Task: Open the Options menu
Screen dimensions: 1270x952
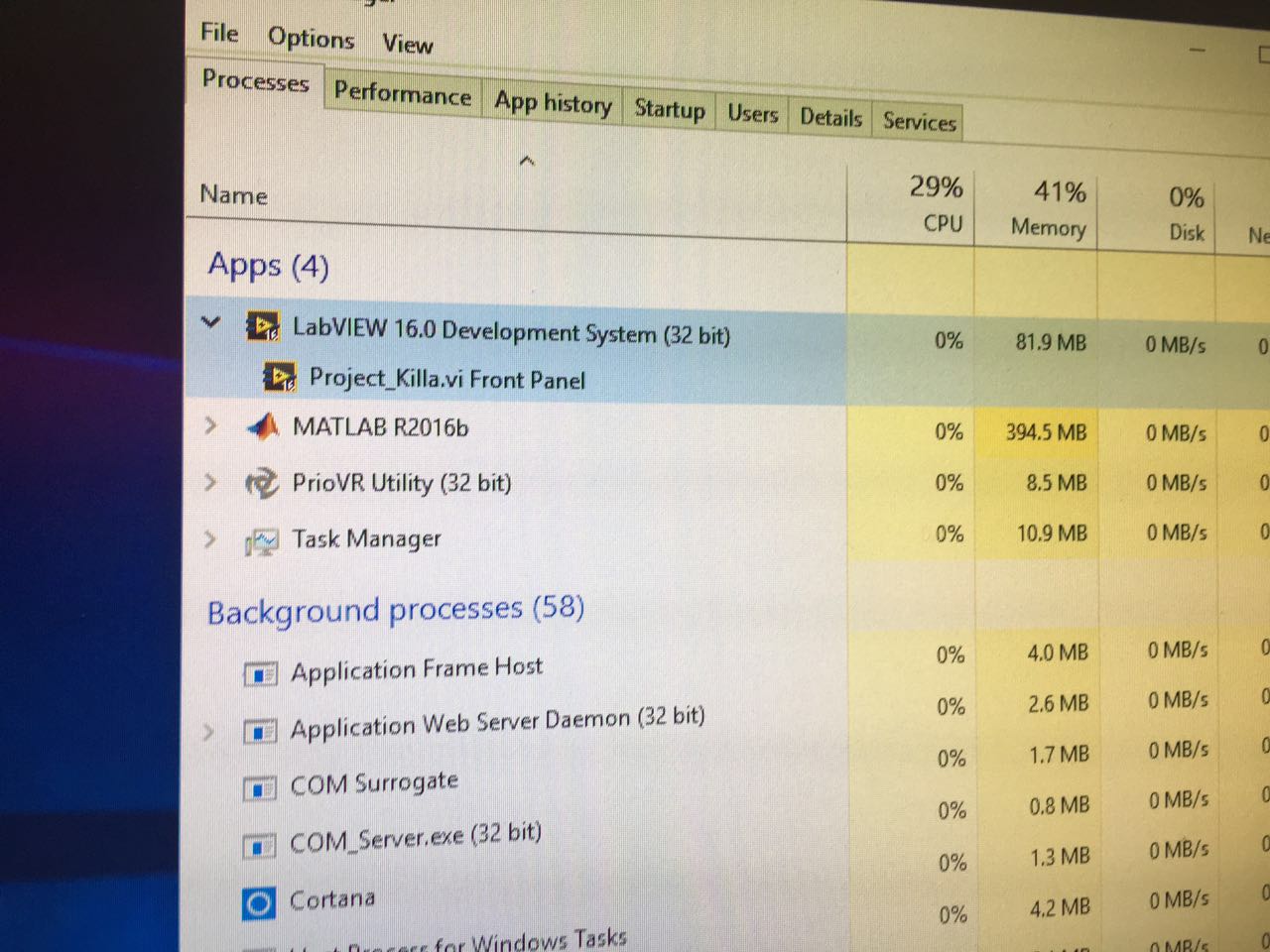Action: pyautogui.click(x=311, y=39)
